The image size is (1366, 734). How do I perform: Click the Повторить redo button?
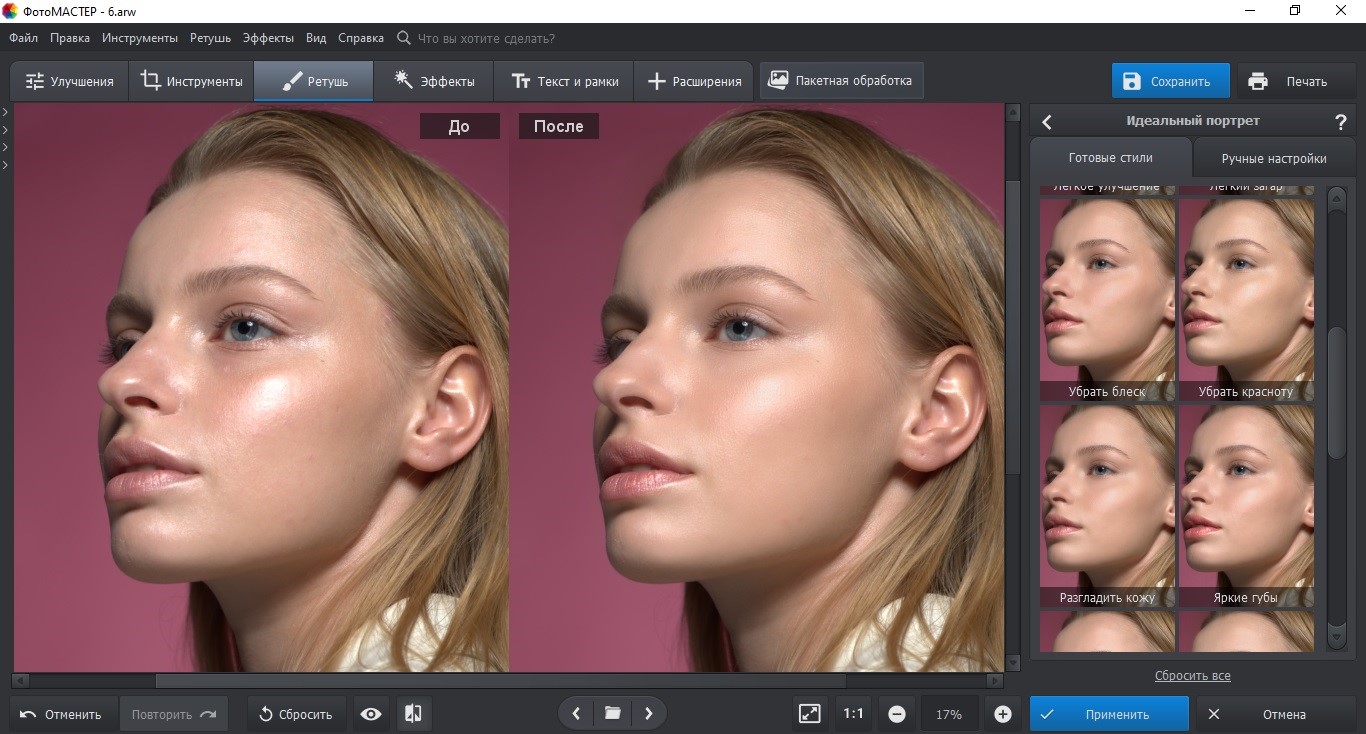[174, 714]
